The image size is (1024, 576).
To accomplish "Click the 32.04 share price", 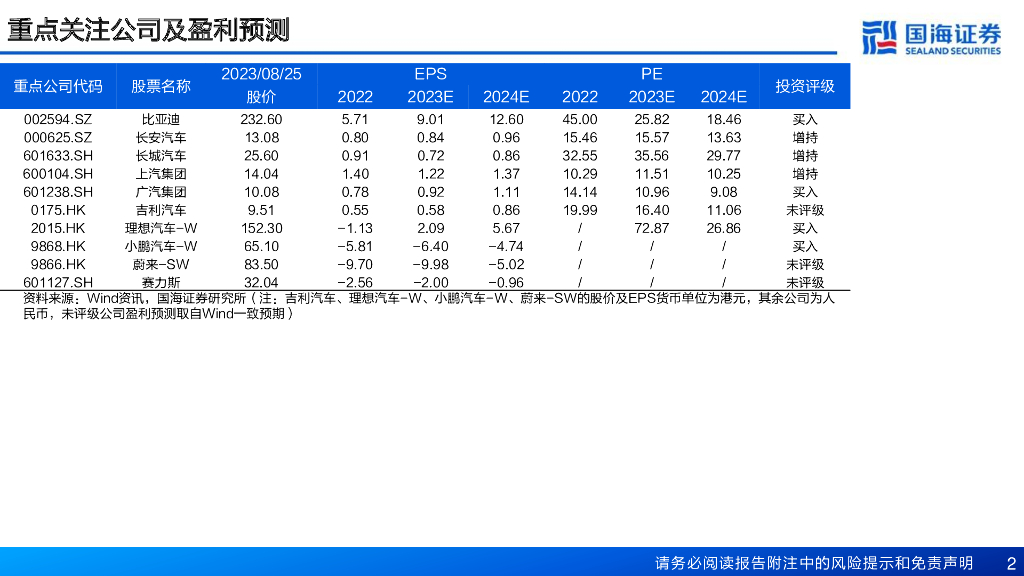I will (x=261, y=283).
